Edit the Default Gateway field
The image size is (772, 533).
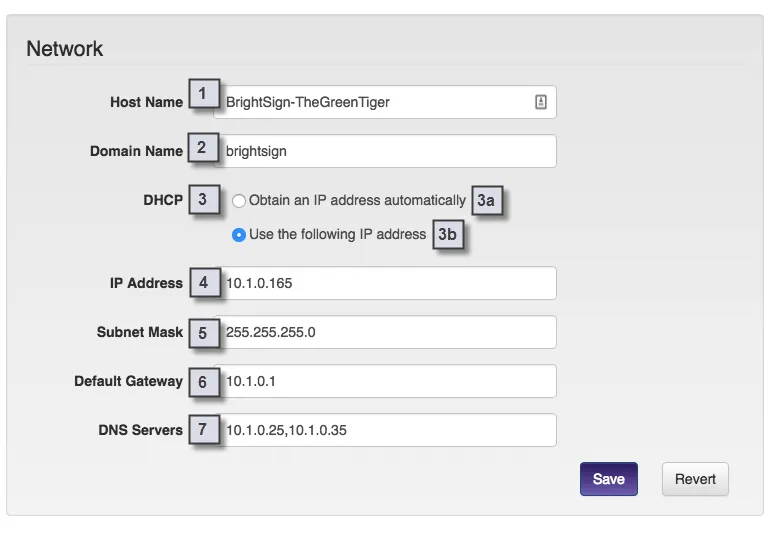pyautogui.click(x=385, y=381)
